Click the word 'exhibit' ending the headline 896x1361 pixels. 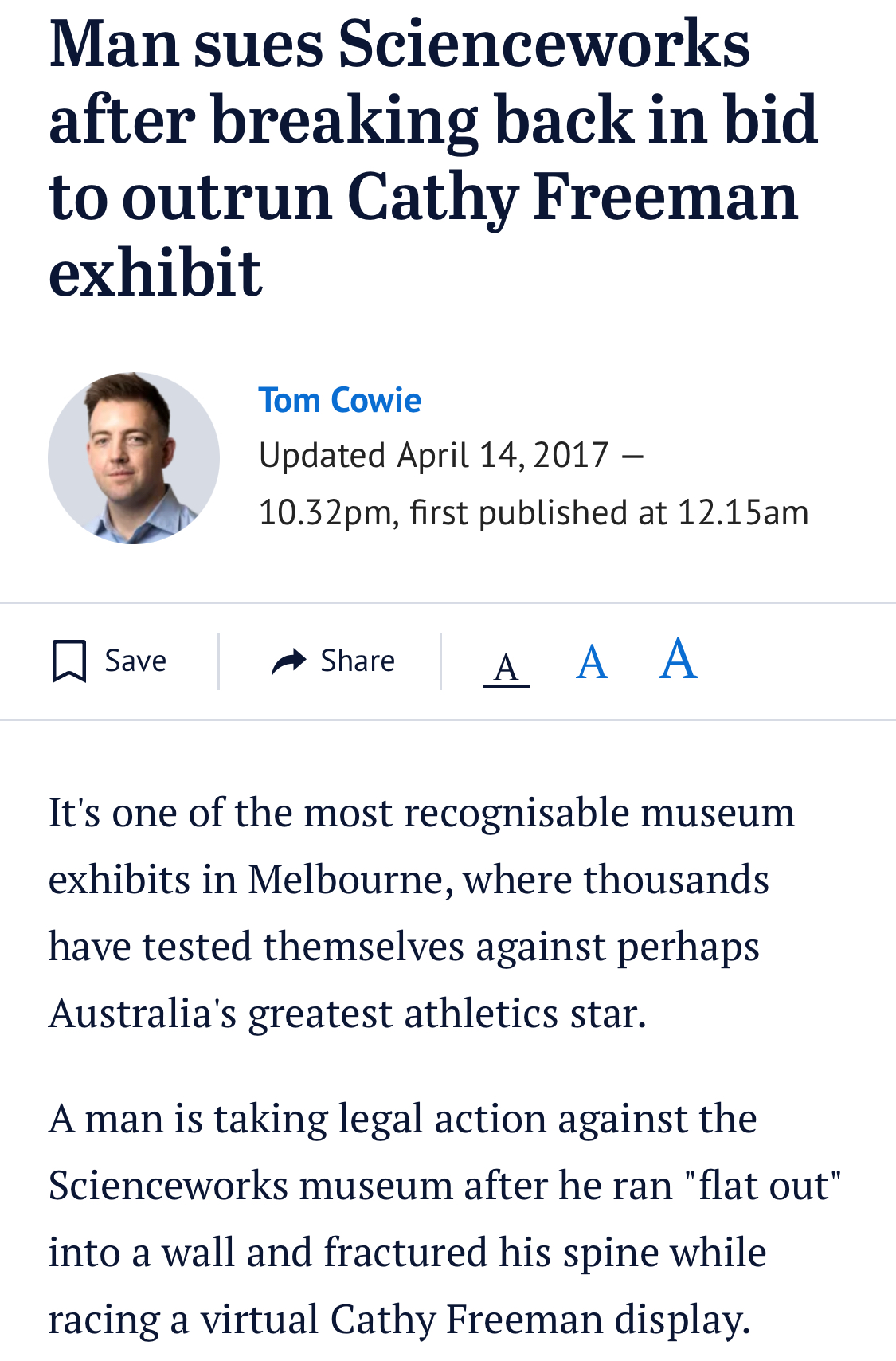(x=155, y=273)
